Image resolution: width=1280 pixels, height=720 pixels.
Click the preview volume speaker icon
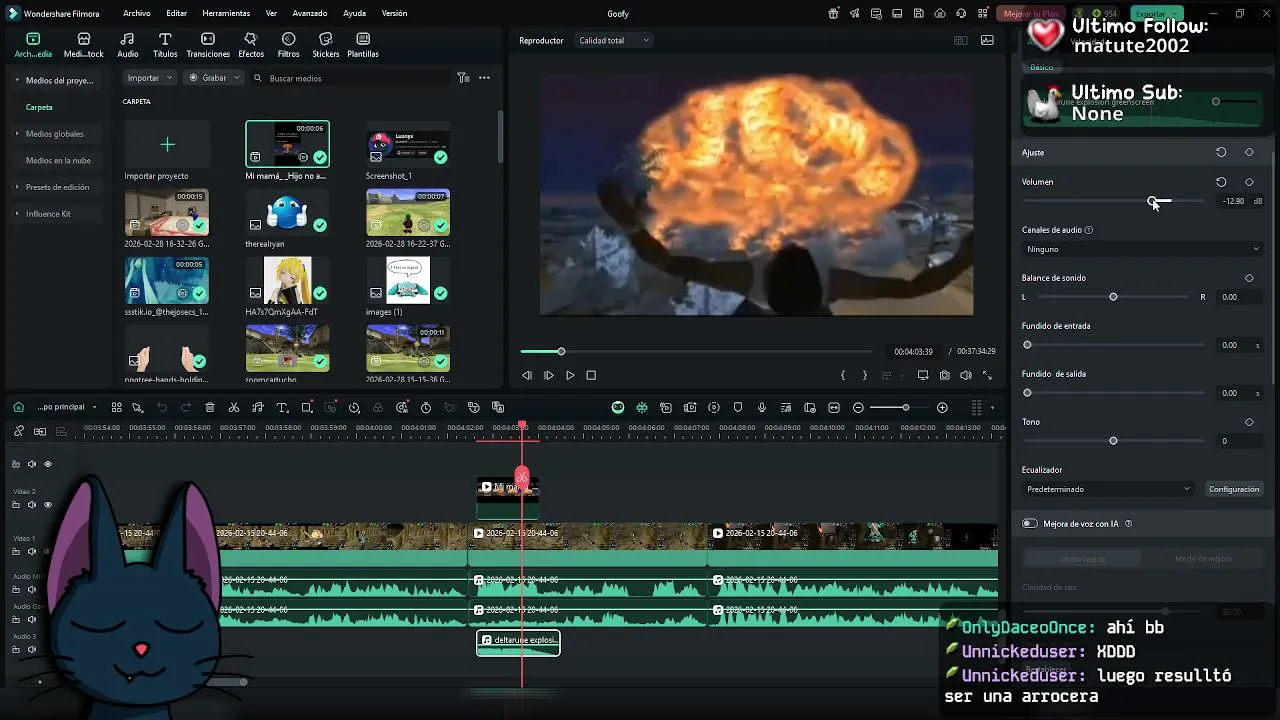pyautogui.click(x=966, y=375)
